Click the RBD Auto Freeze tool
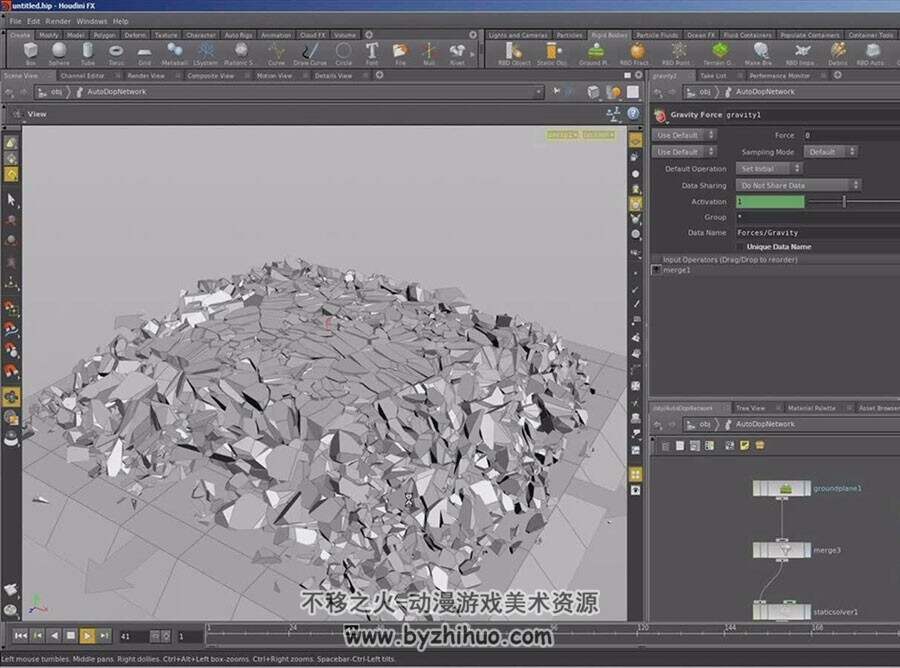This screenshot has height=668, width=900. coord(871,54)
